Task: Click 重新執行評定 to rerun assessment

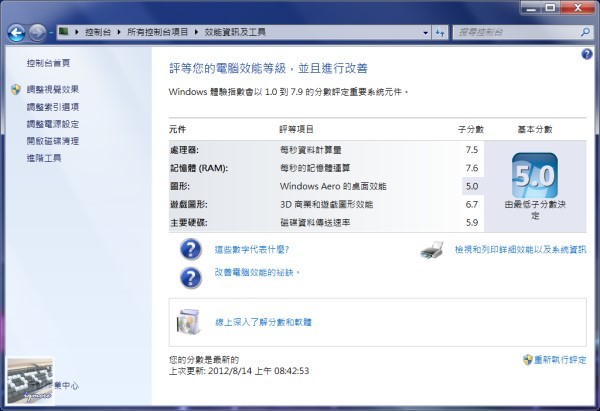Action: click(560, 360)
